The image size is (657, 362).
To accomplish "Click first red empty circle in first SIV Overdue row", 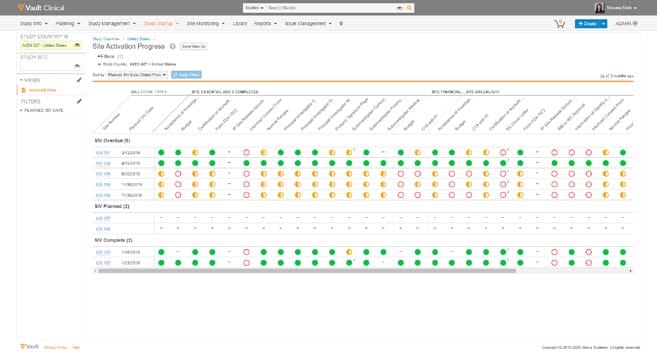I will point(246,153).
